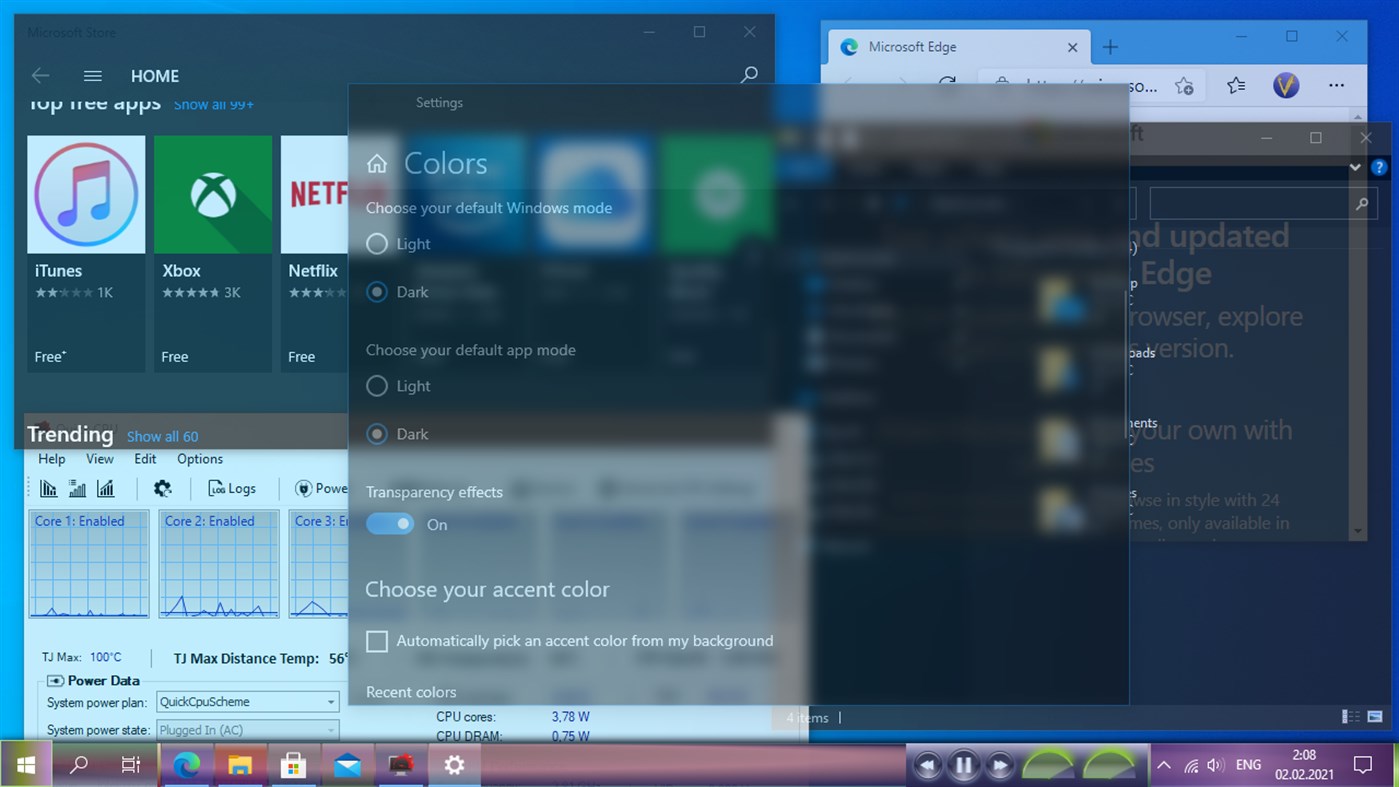The image size is (1399, 787).
Task: Open the Options menu in Quick CPU
Action: pos(199,458)
